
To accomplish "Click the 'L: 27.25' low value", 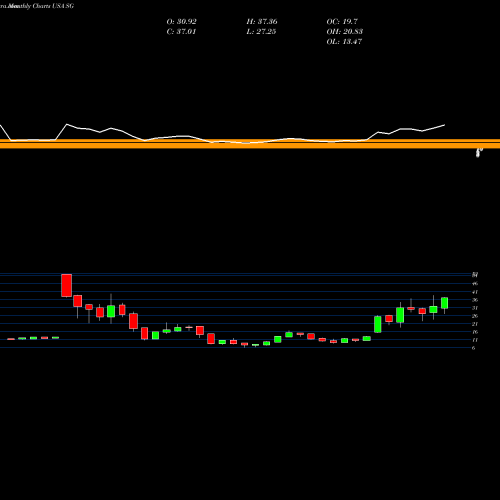I will [x=261, y=32].
